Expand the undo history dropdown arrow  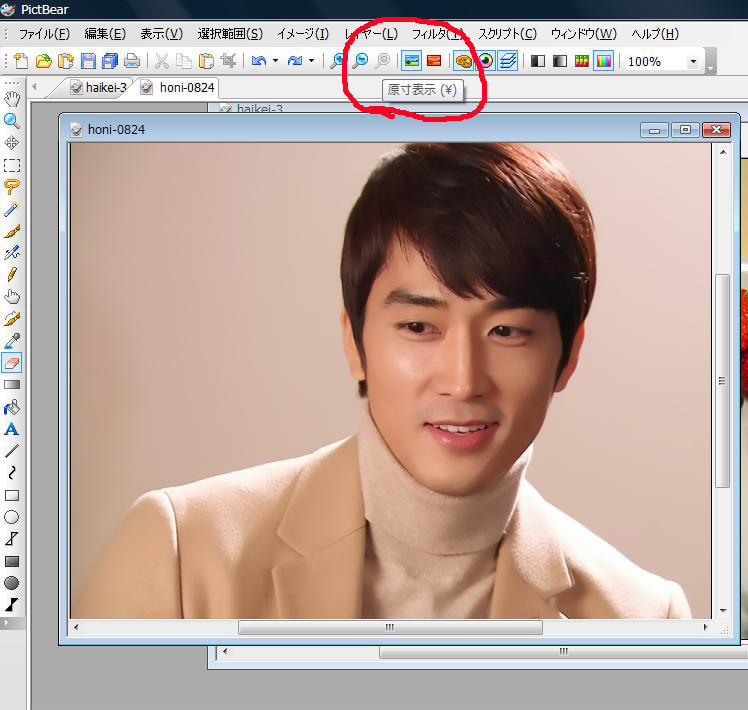(x=275, y=61)
